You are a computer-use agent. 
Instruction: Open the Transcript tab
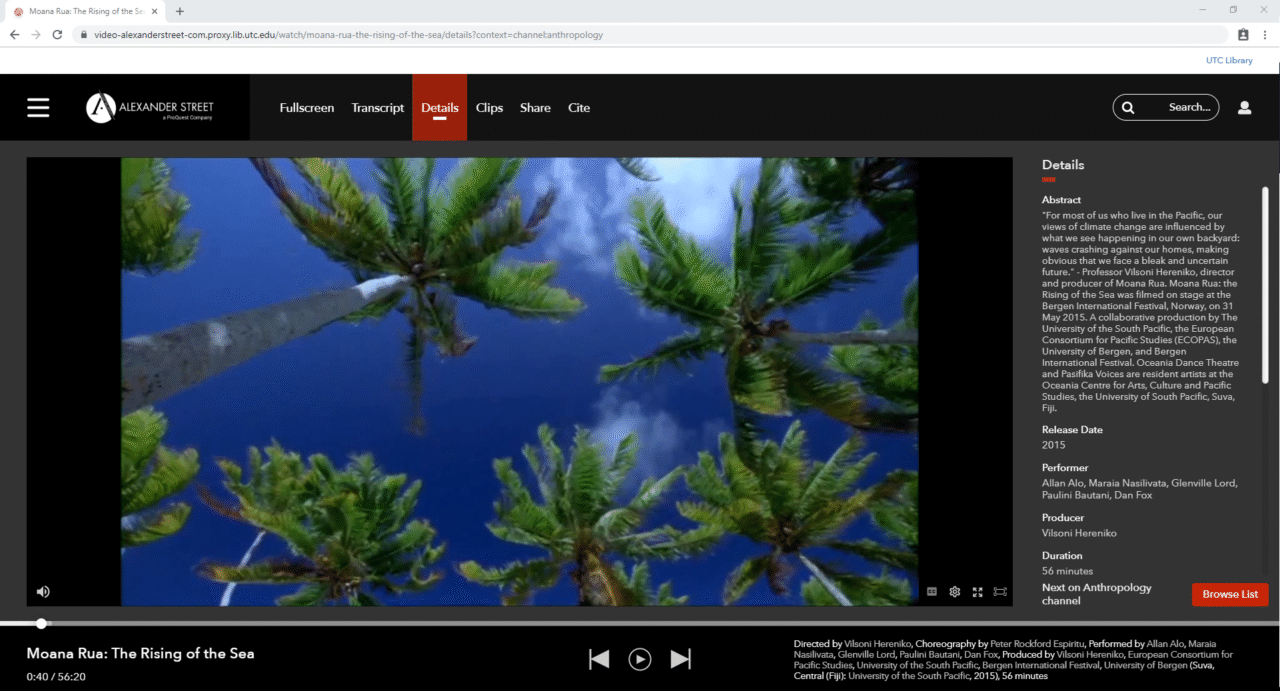[x=377, y=108]
